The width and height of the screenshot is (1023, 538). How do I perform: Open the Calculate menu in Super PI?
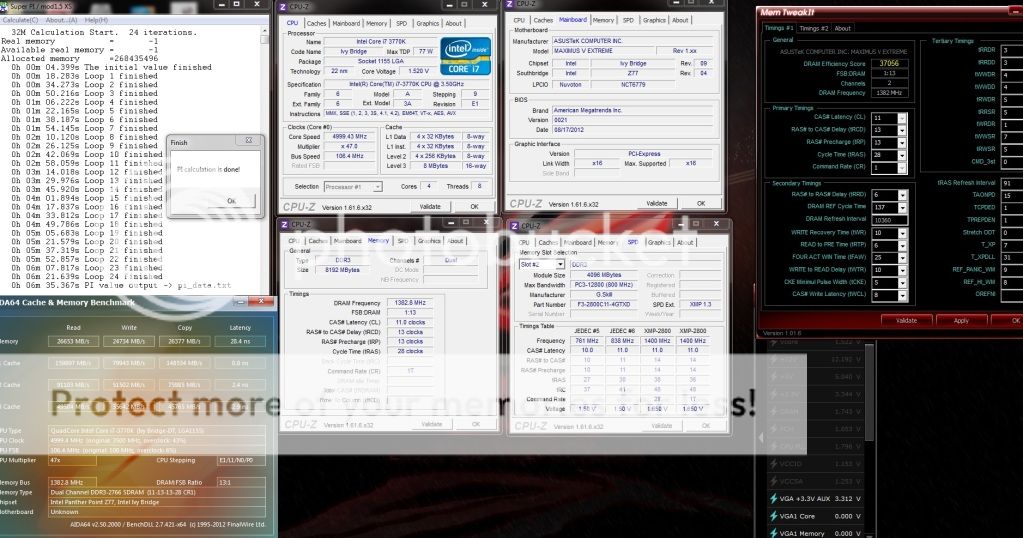(x=18, y=20)
